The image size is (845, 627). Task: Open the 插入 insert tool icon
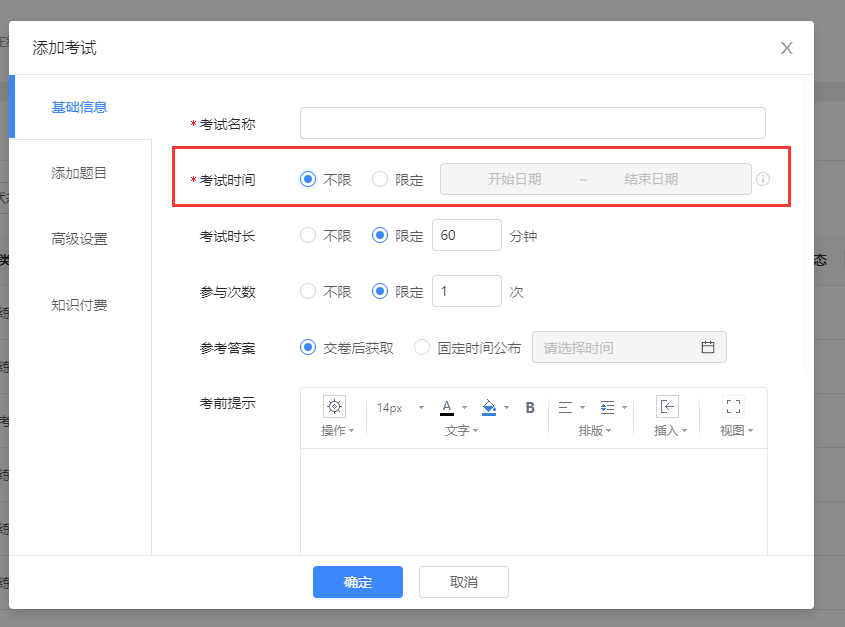666,408
